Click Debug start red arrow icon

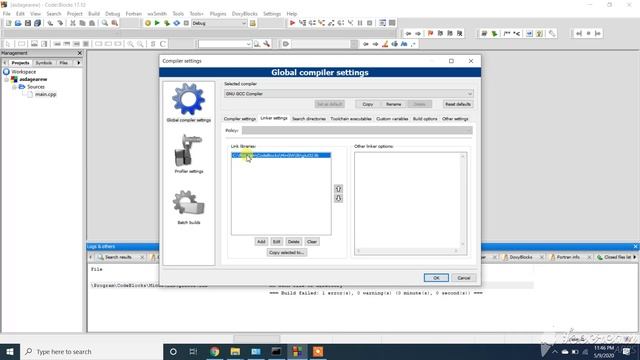292,23
